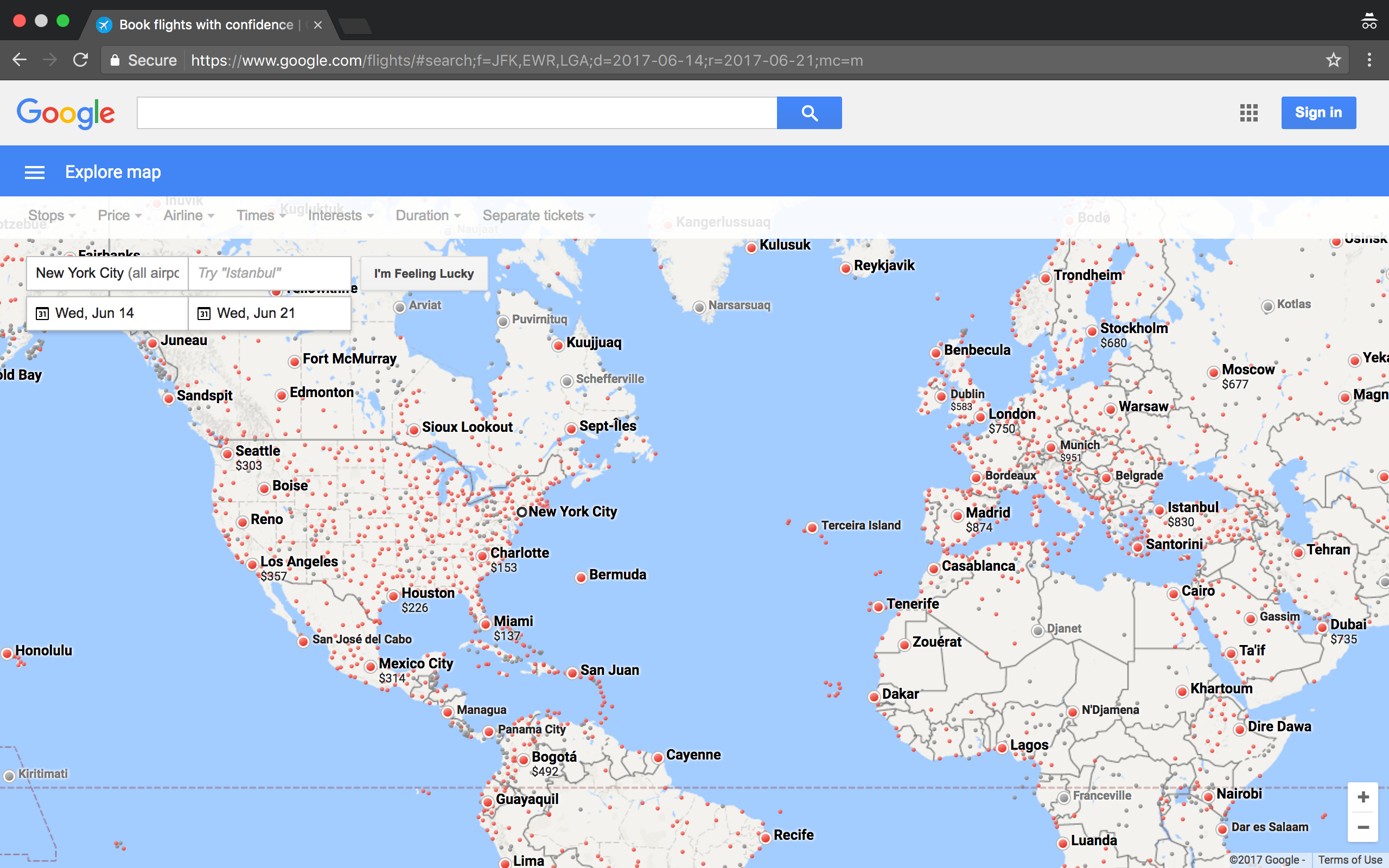Click the Dublin $583 label
This screenshot has width=1389, height=868.
967,400
